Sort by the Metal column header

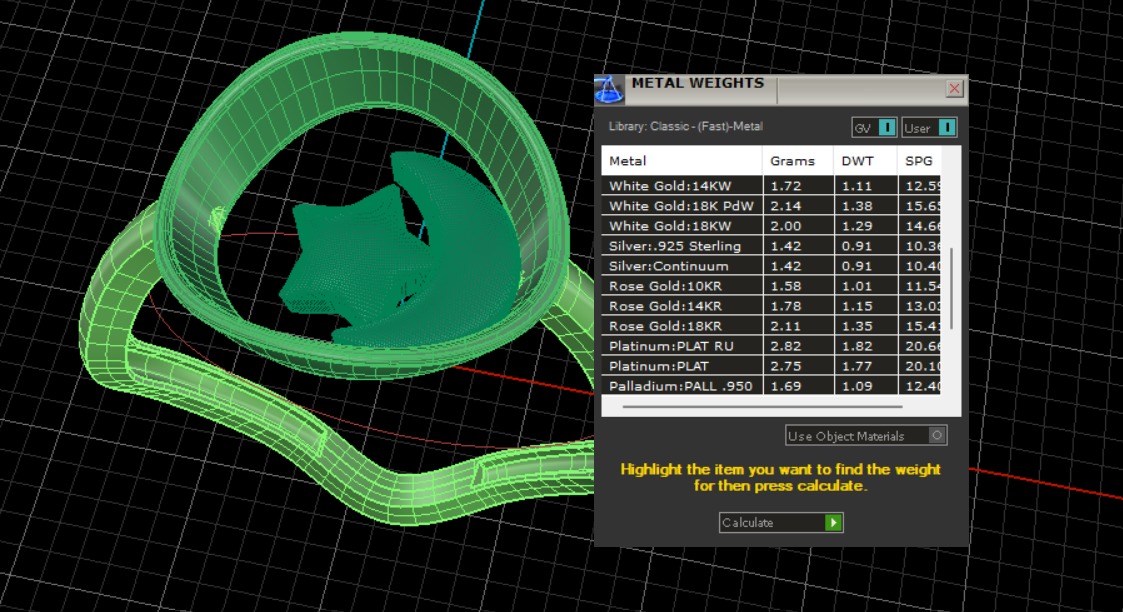pyautogui.click(x=682, y=161)
